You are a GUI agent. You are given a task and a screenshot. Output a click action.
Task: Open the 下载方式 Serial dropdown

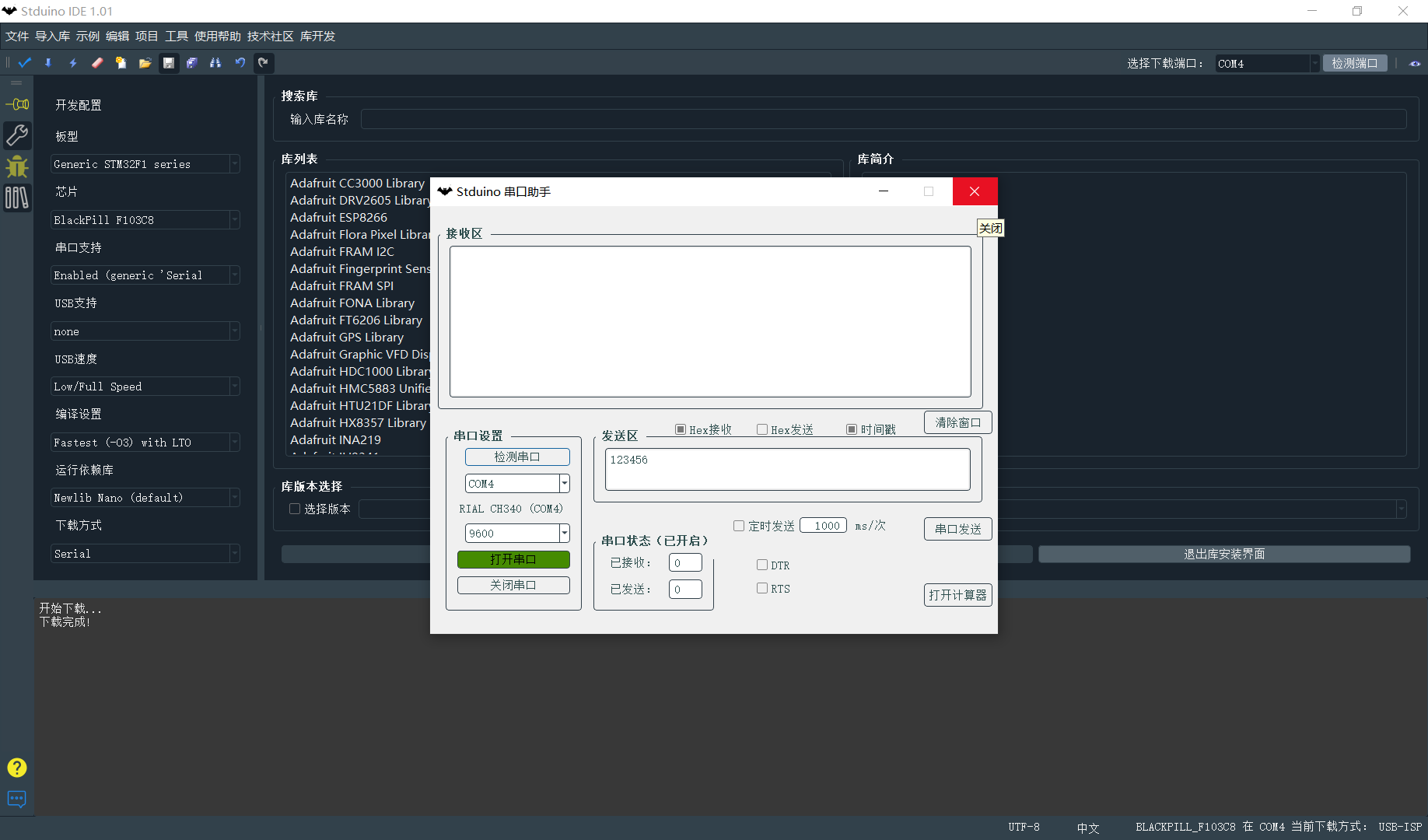click(x=145, y=554)
